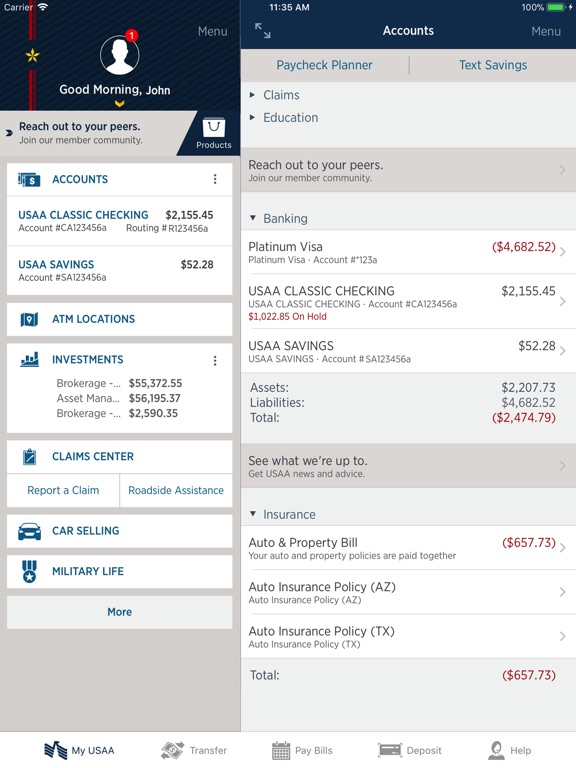This screenshot has width=576, height=768.
Task: Open the ATM Locations map icon
Action: pyautogui.click(x=29, y=319)
